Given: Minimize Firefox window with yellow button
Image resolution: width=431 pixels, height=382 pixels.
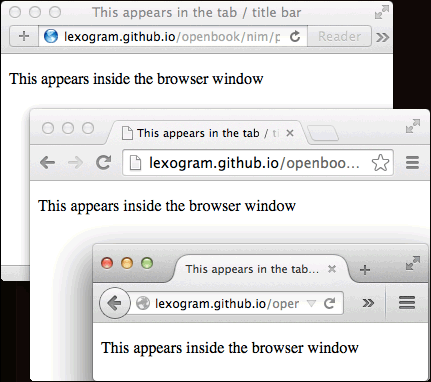Looking at the screenshot, I should click(x=127, y=263).
